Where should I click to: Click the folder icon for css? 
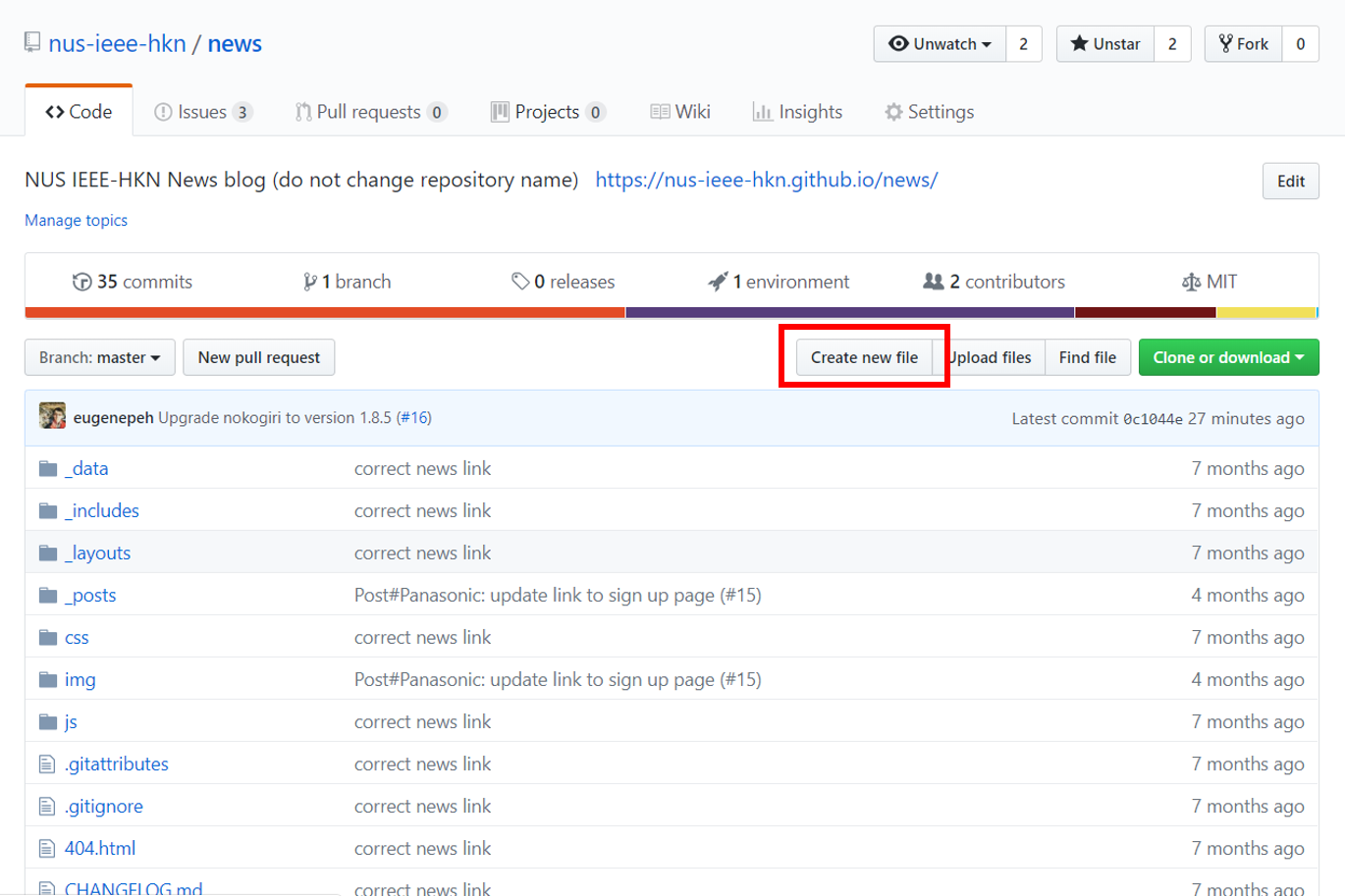click(x=48, y=637)
